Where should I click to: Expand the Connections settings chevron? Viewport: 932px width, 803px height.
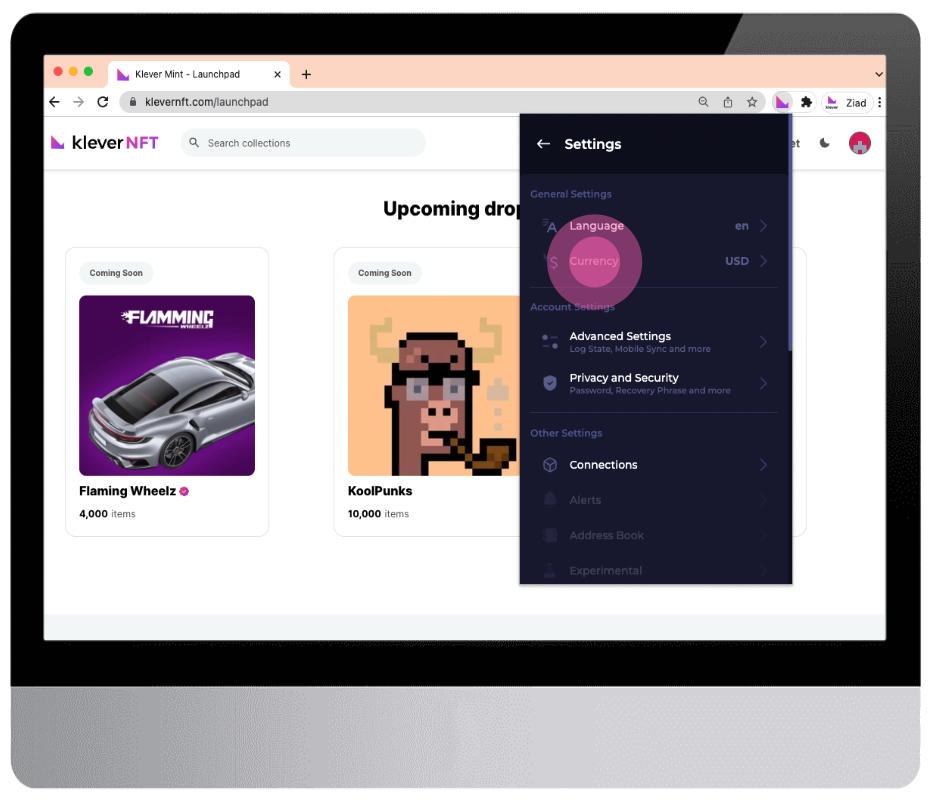pyautogui.click(x=764, y=464)
